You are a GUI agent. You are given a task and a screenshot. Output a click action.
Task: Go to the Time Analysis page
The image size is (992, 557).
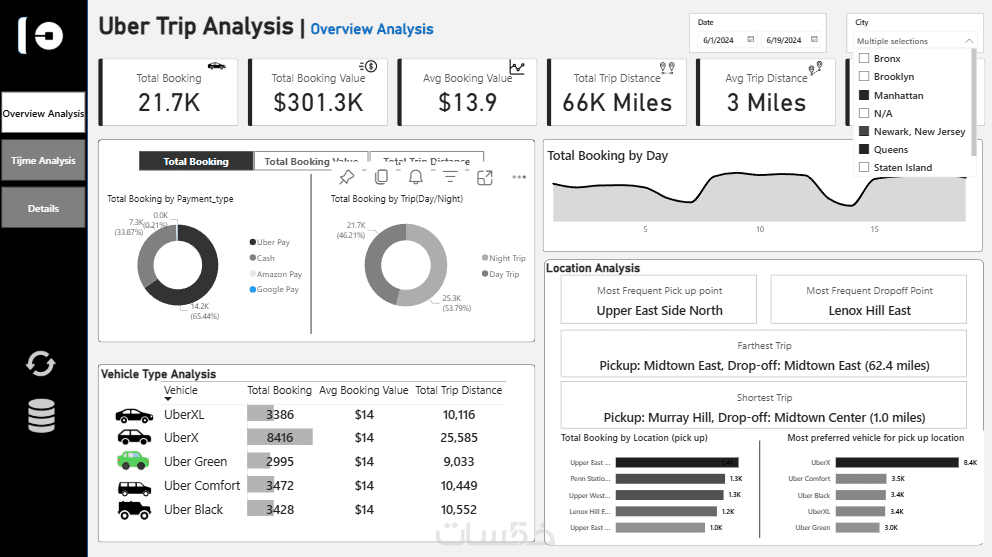(x=43, y=161)
